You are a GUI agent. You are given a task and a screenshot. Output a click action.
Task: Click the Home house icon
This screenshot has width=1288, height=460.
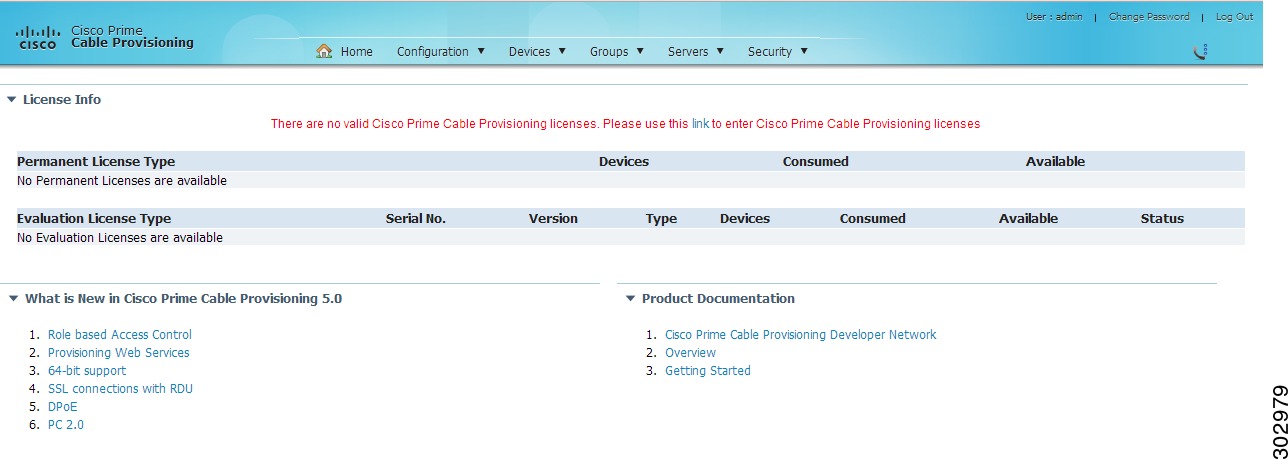(324, 51)
